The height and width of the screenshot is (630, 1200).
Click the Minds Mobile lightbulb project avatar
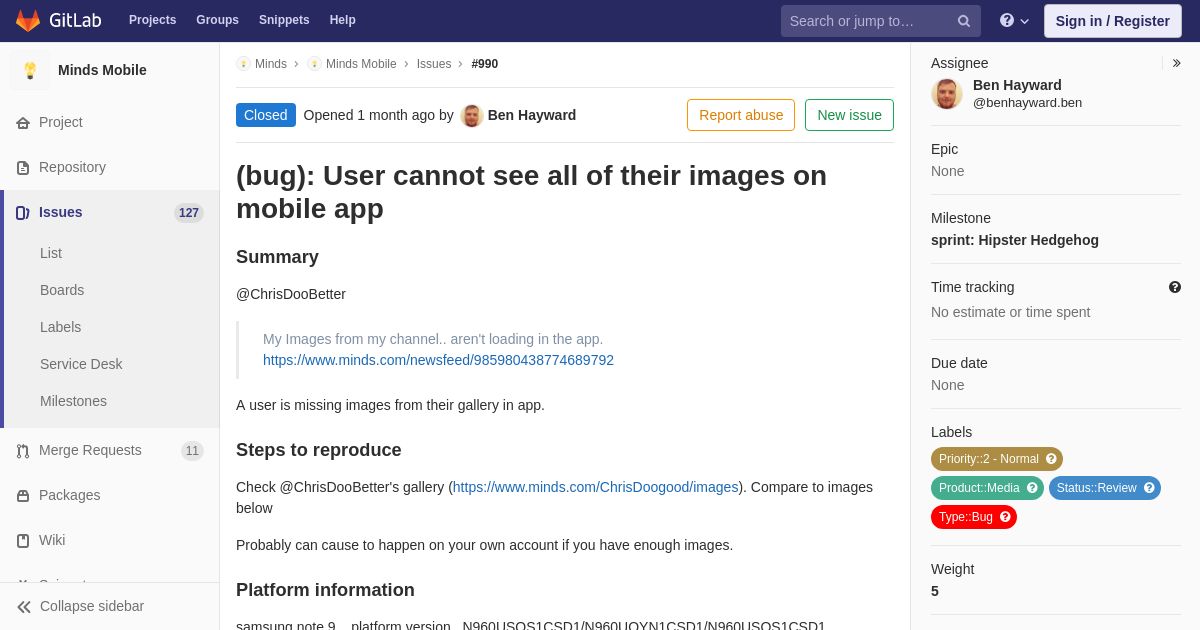[x=30, y=70]
